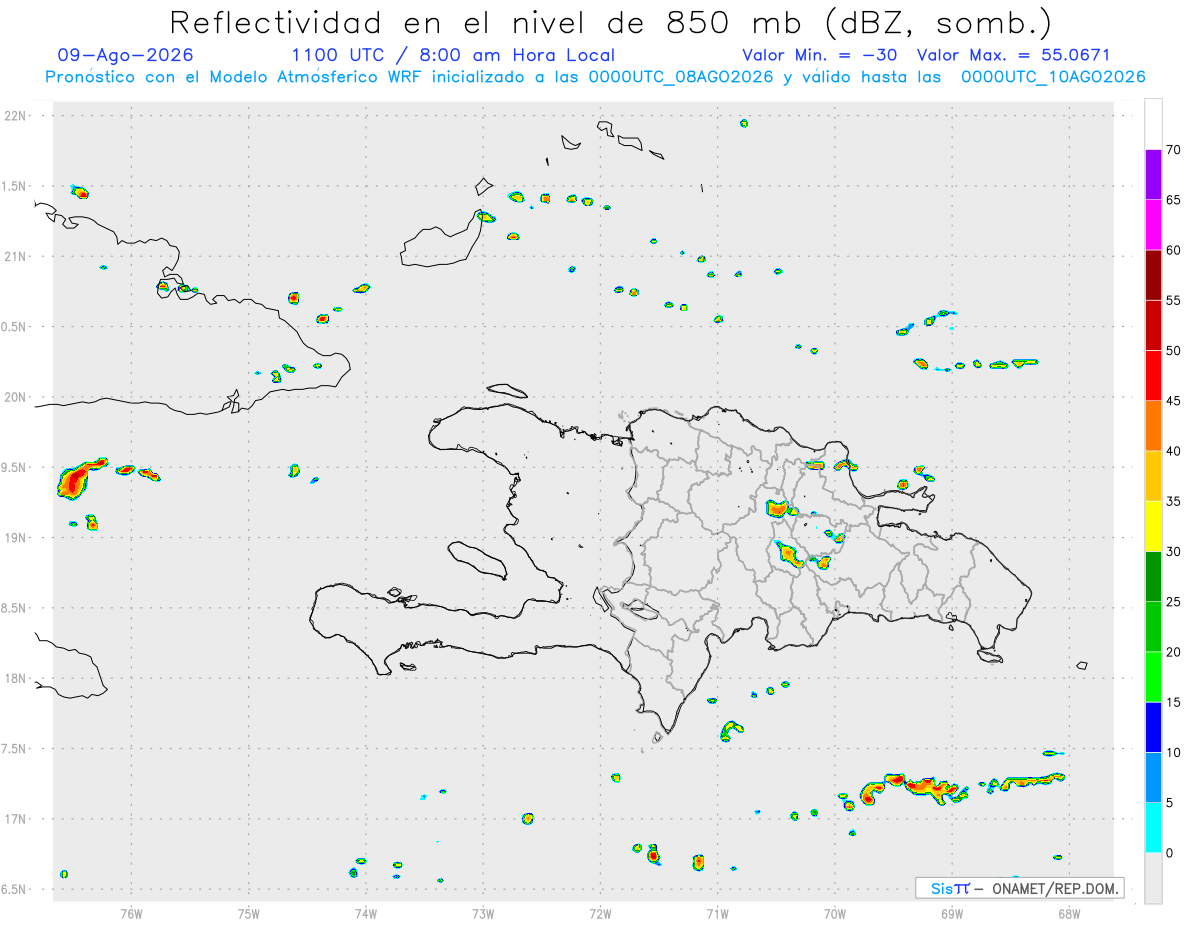Click the '70W' longitude axis label
The image size is (1200, 927).
click(x=835, y=912)
